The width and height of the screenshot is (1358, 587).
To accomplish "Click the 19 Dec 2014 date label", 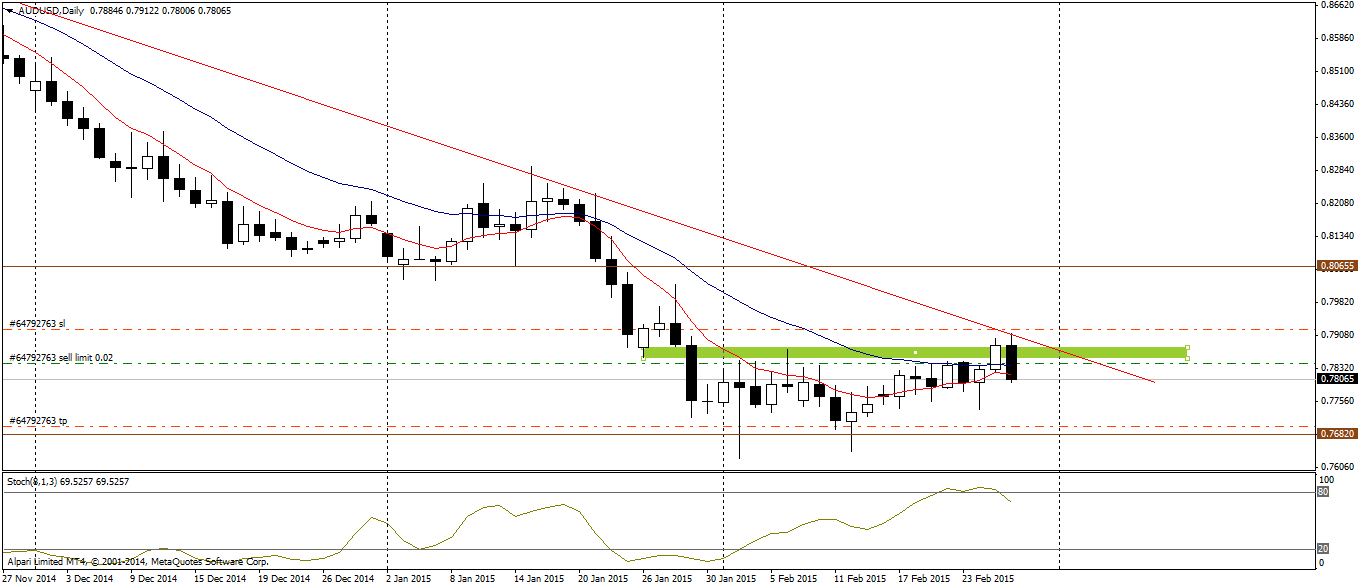I will pos(282,578).
